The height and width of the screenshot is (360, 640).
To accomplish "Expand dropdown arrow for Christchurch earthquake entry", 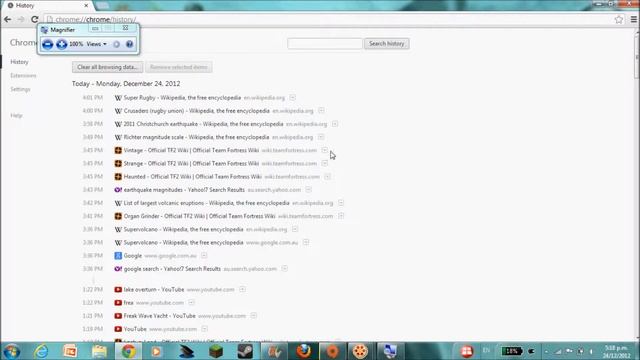I will tap(335, 124).
